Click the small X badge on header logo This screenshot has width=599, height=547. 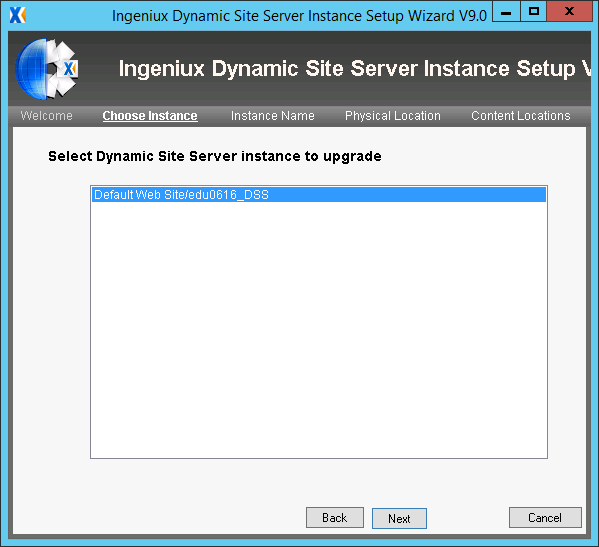tap(70, 69)
